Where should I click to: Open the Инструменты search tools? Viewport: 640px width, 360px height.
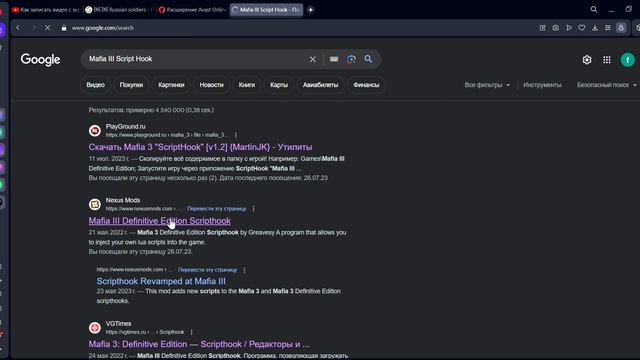[542, 85]
